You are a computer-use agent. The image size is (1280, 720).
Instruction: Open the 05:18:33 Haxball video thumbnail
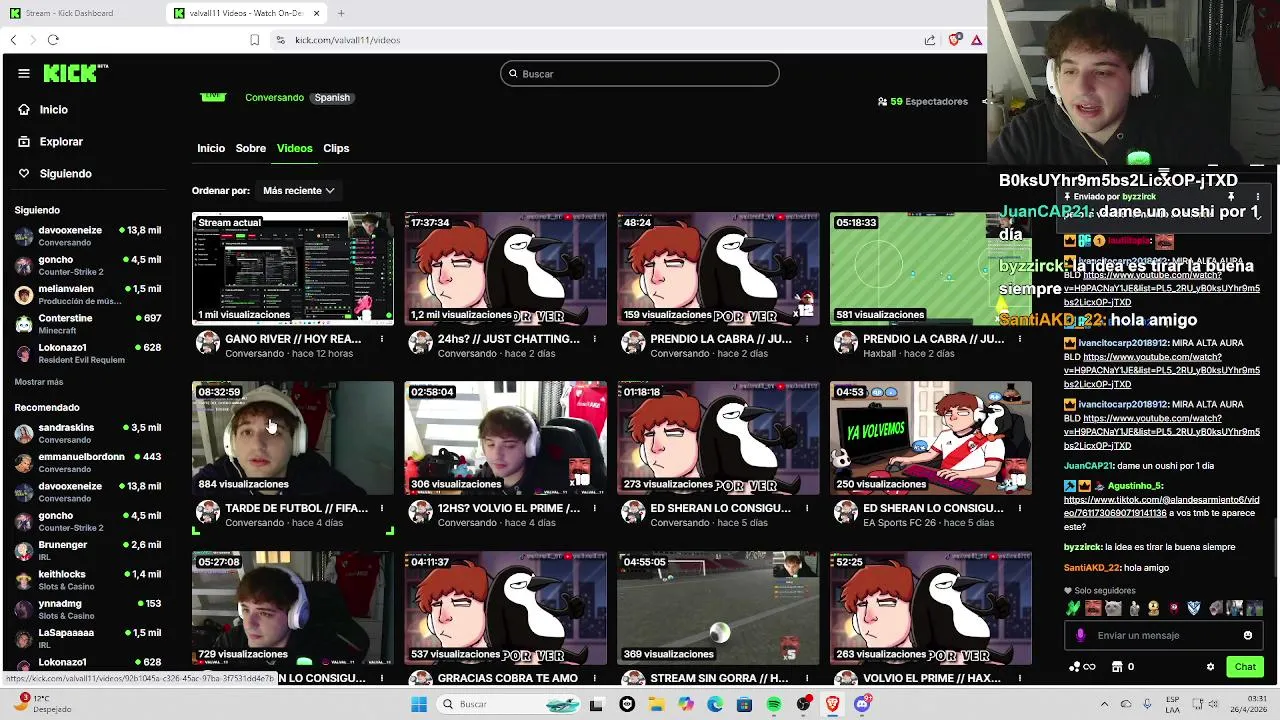coord(930,268)
